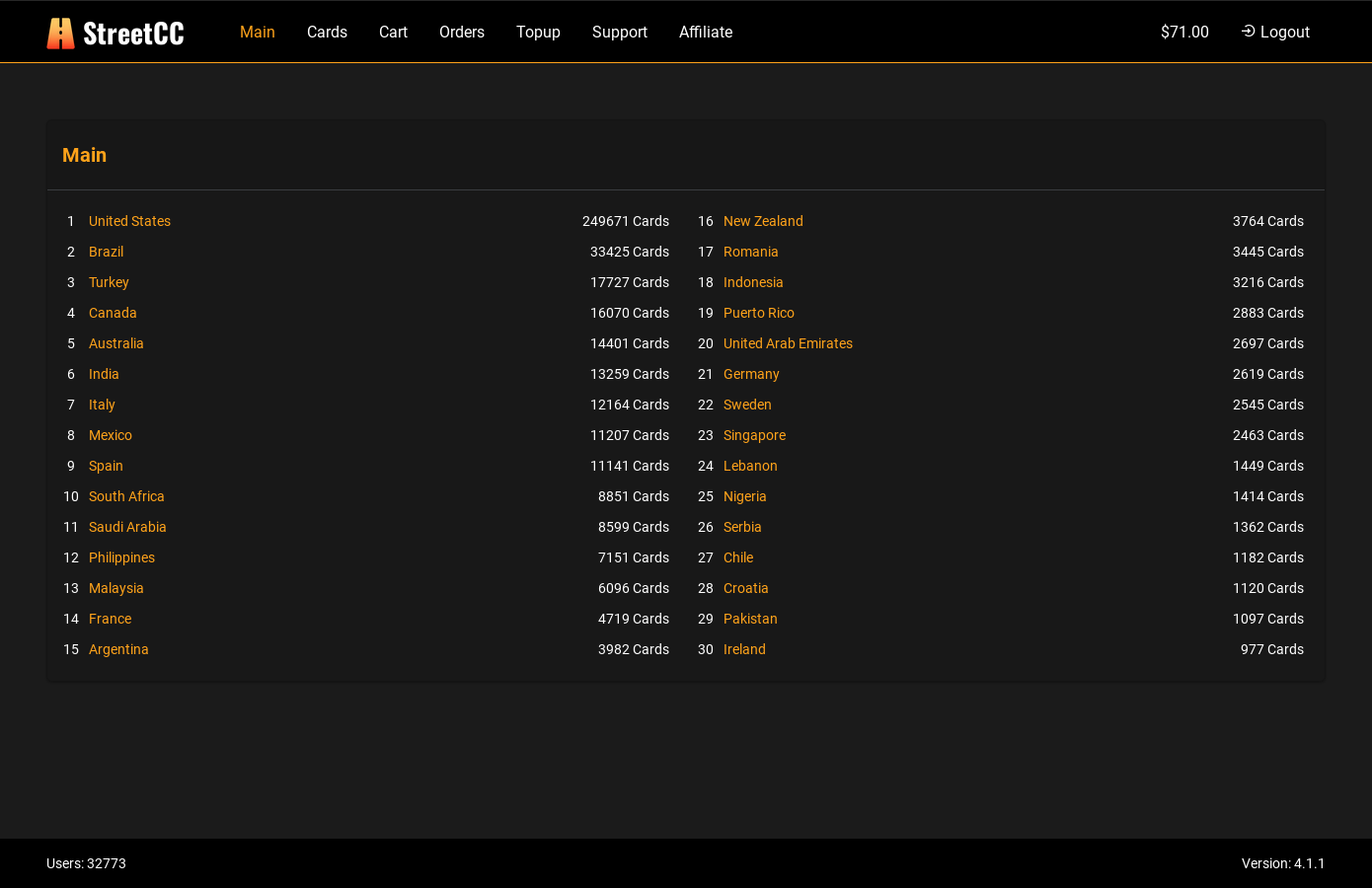This screenshot has height=888, width=1372.
Task: Go to the Cart page
Action: click(393, 32)
